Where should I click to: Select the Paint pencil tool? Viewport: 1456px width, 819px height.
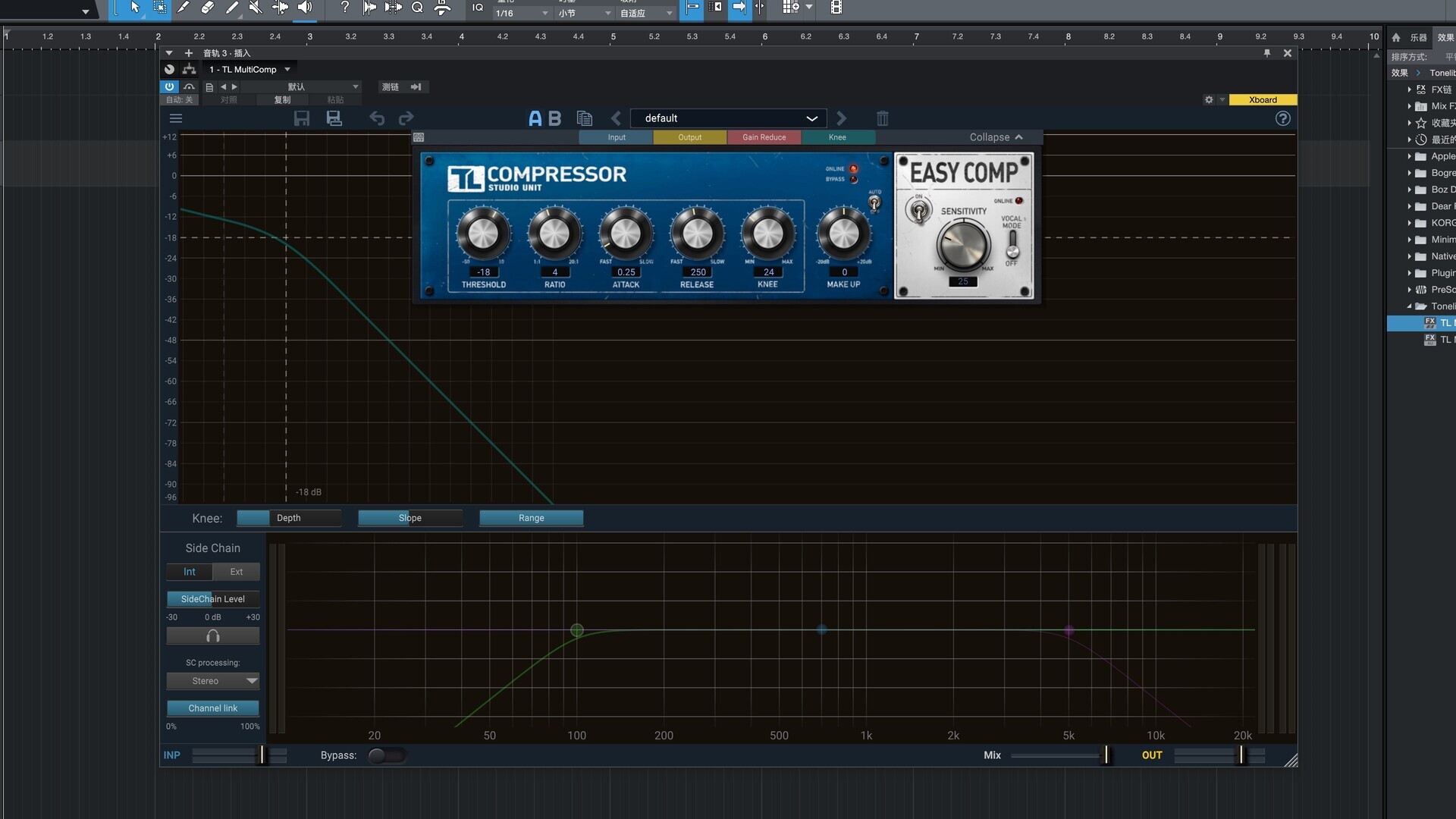pyautogui.click(x=231, y=8)
